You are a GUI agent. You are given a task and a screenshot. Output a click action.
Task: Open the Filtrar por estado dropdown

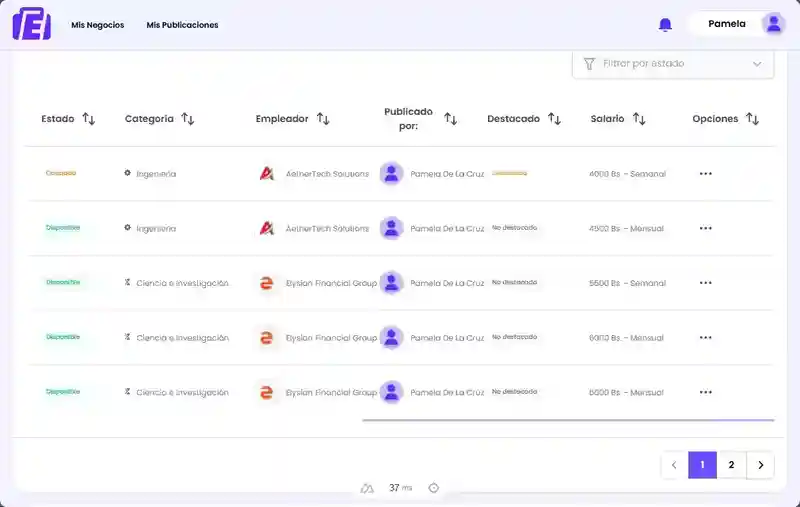pyautogui.click(x=672, y=64)
